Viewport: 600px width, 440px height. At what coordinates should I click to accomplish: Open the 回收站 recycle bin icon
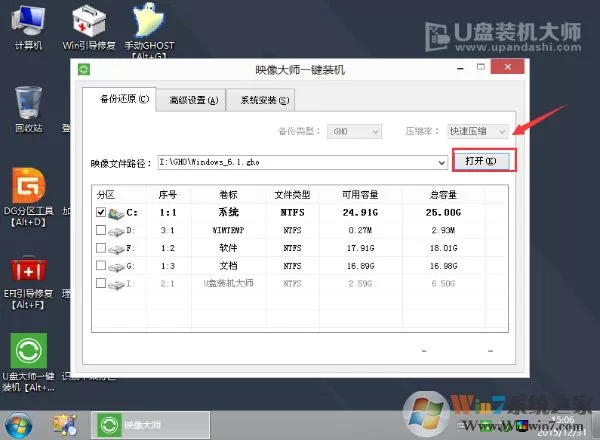pos(28,109)
